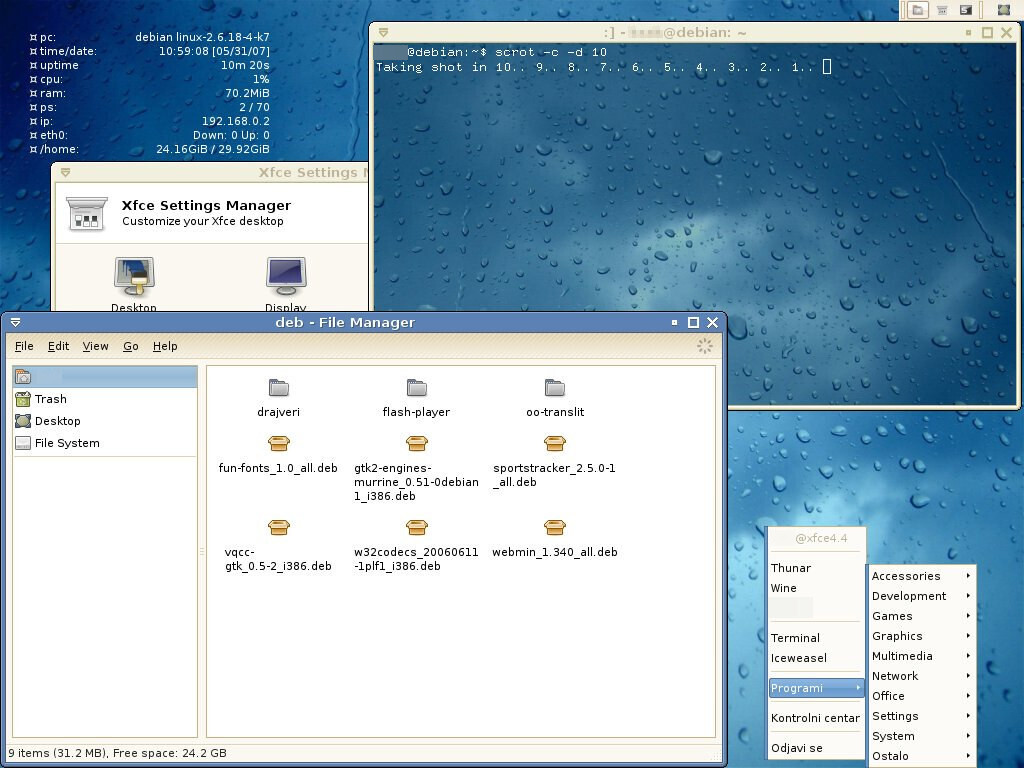Open the Go menu
The width and height of the screenshot is (1024, 768).
coord(130,346)
